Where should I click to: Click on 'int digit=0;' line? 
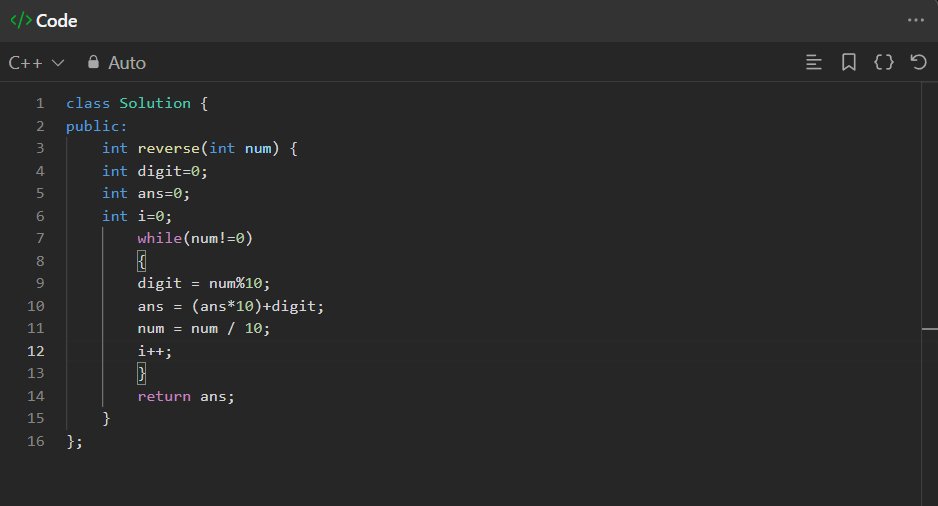[155, 172]
